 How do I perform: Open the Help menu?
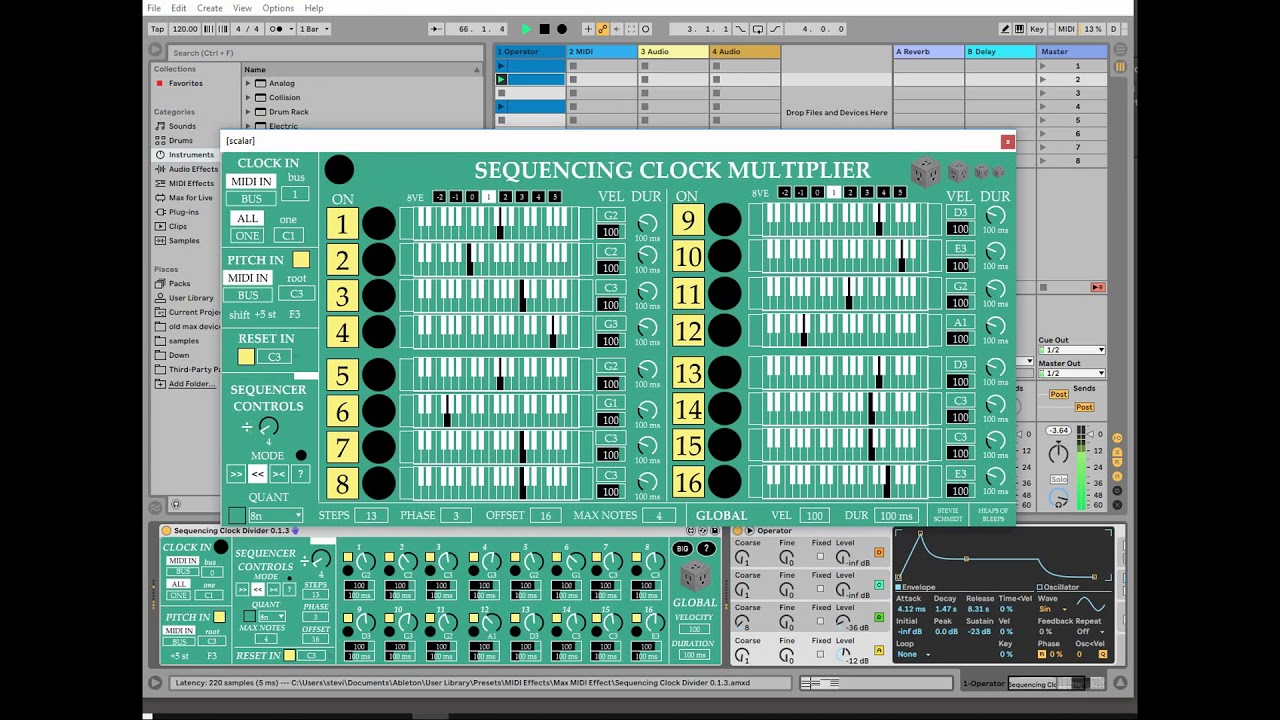[314, 8]
